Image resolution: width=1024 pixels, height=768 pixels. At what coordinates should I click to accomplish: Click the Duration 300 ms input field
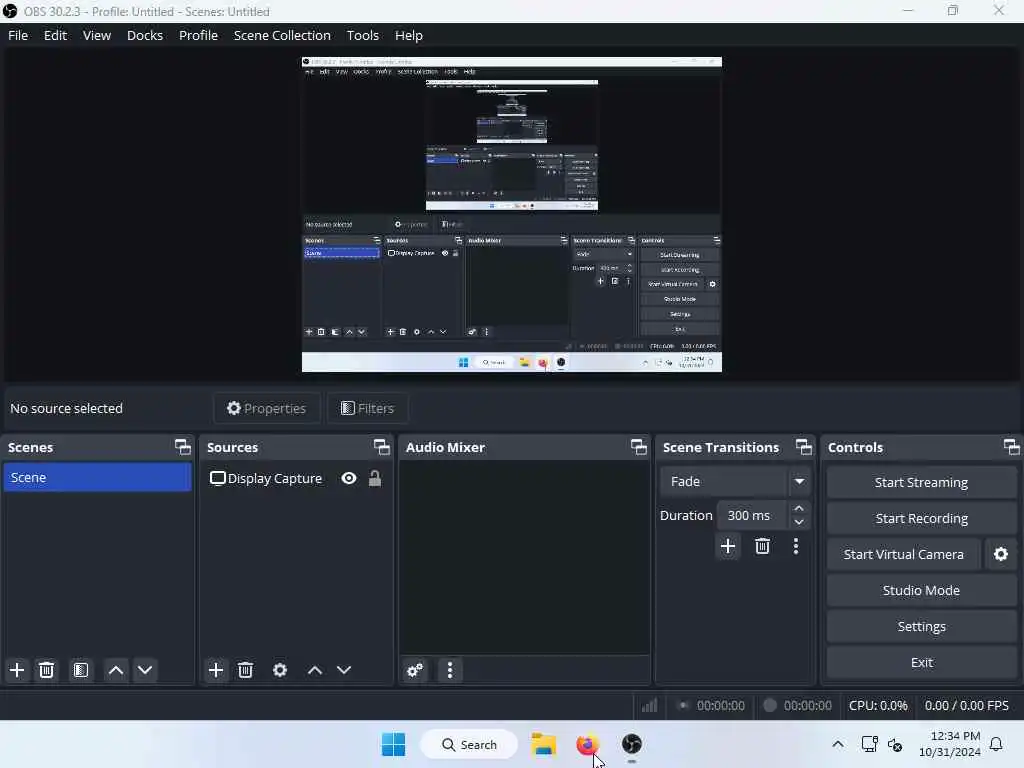tap(751, 515)
